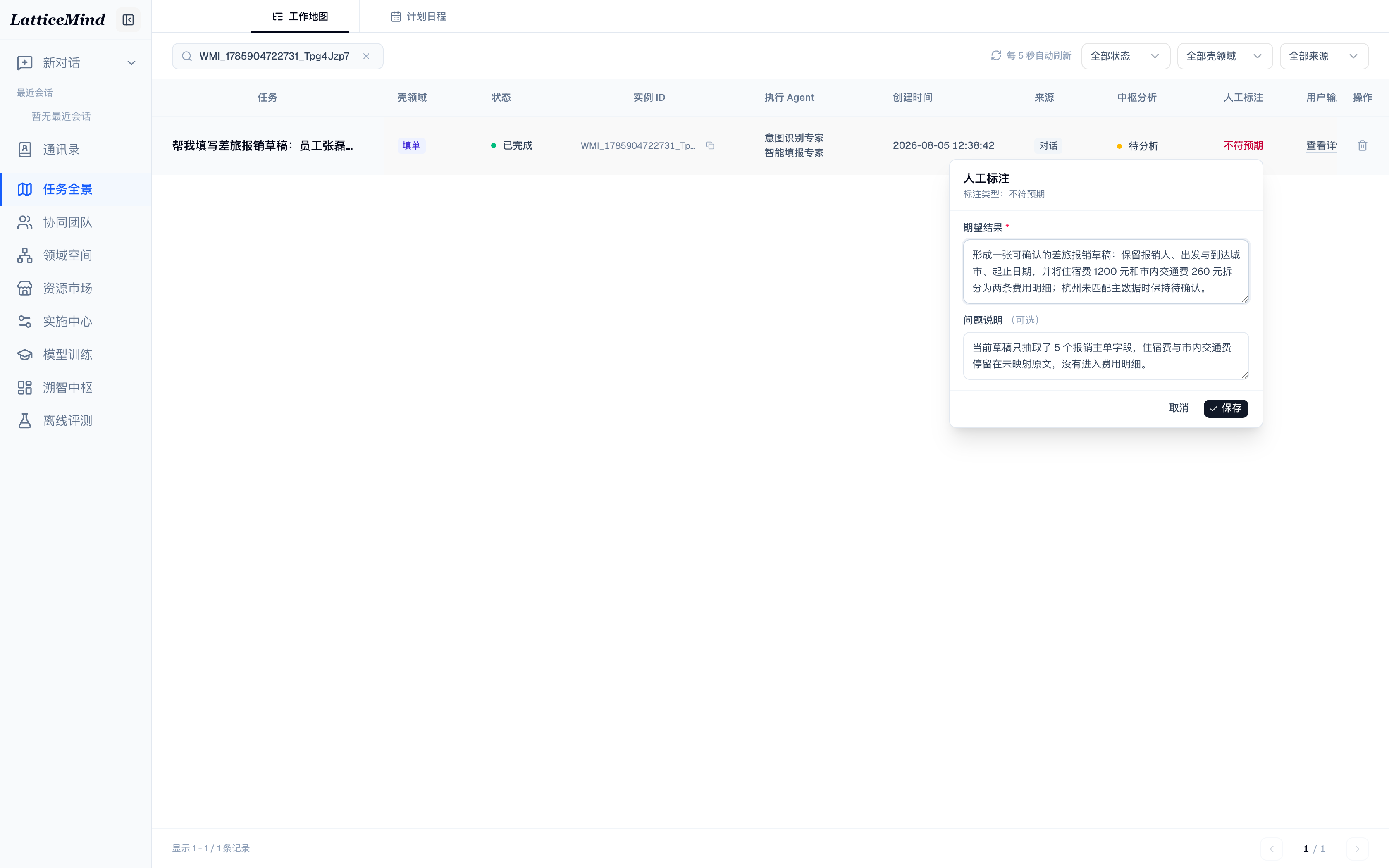Go to previous page arrow

pos(1271,849)
